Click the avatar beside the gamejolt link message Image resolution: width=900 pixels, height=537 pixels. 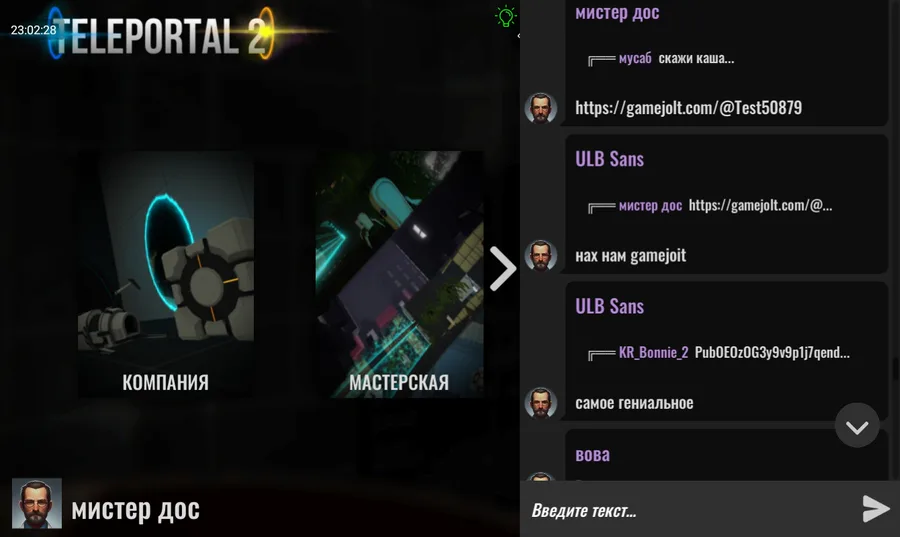(541, 108)
